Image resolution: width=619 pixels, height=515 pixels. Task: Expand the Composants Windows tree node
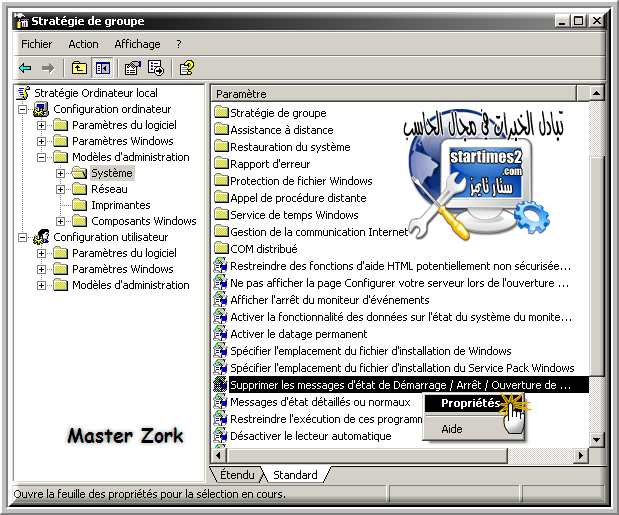click(60, 221)
